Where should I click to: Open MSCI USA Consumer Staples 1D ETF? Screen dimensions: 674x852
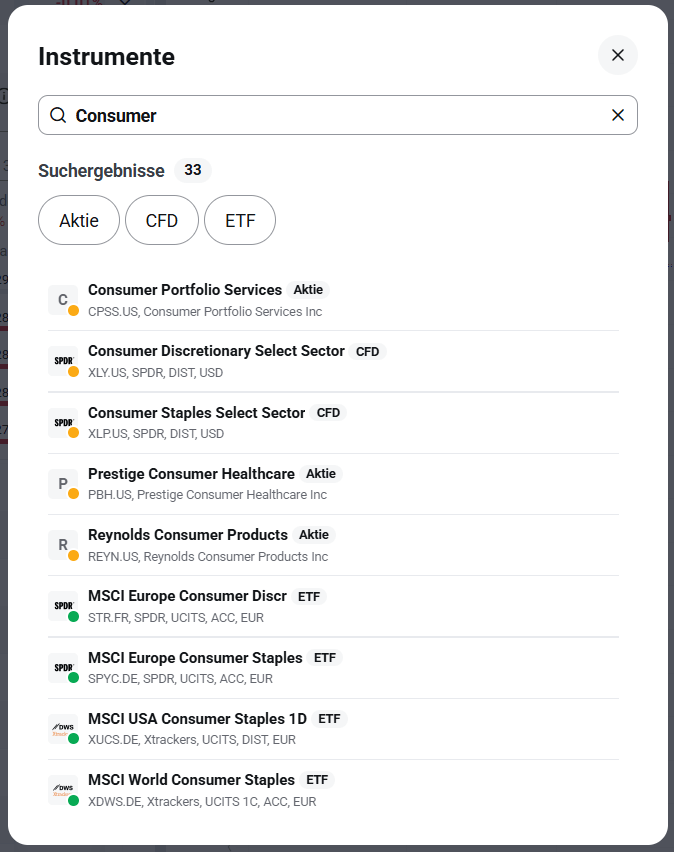[x=333, y=729]
